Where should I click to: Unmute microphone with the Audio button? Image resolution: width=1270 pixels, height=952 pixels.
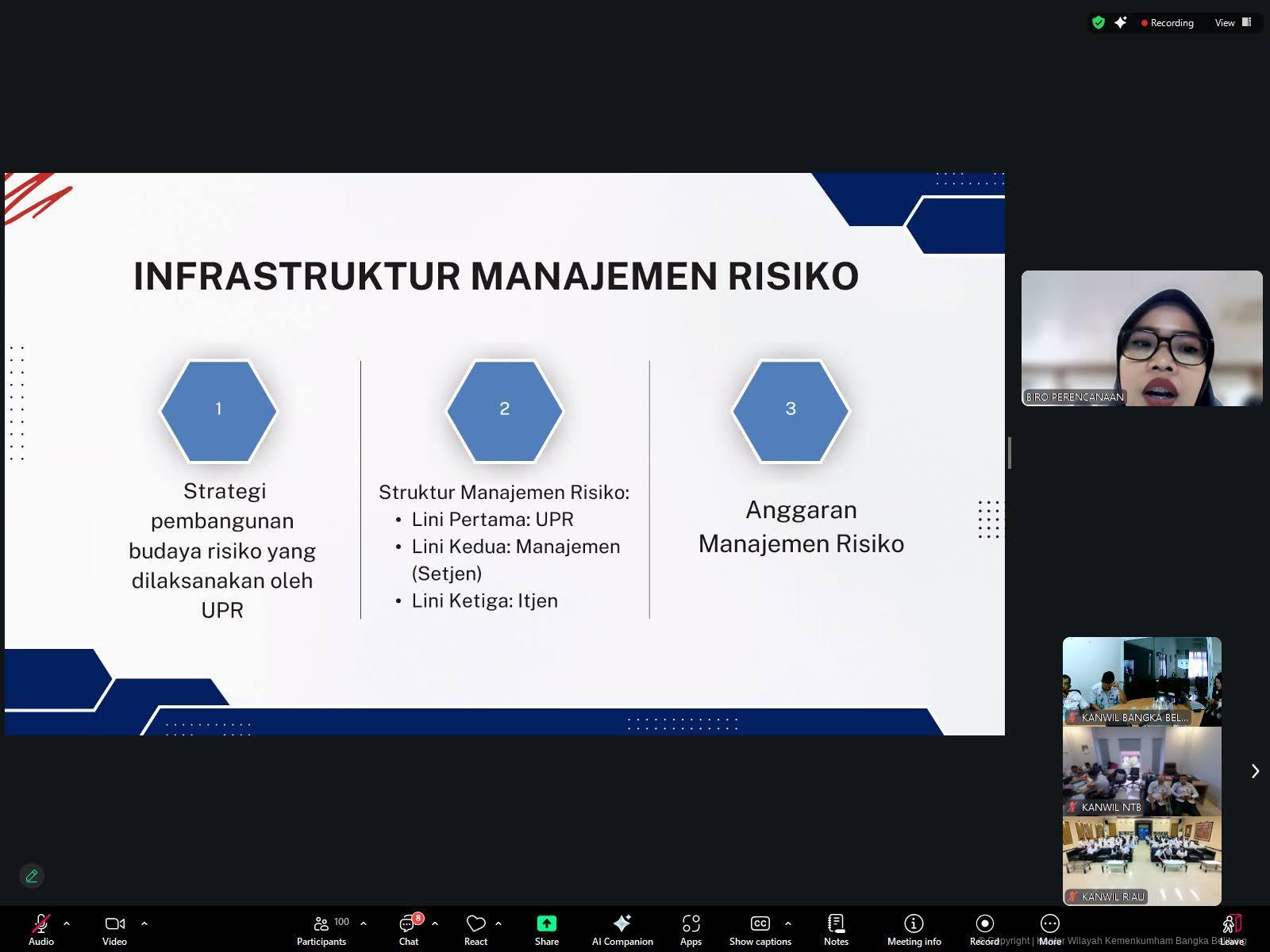tap(40, 928)
